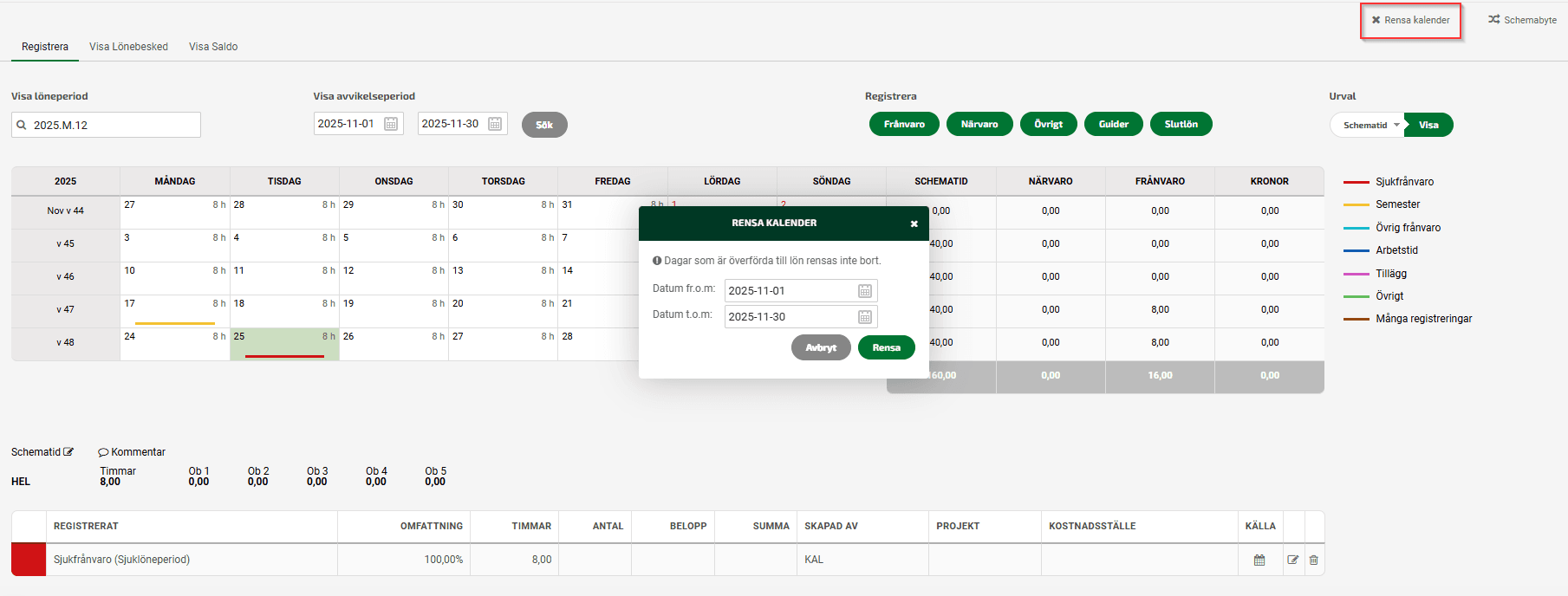The height and width of the screenshot is (596, 1568).
Task: Delete the Sjukfrånvaro row with trash icon
Action: pyautogui.click(x=1313, y=560)
